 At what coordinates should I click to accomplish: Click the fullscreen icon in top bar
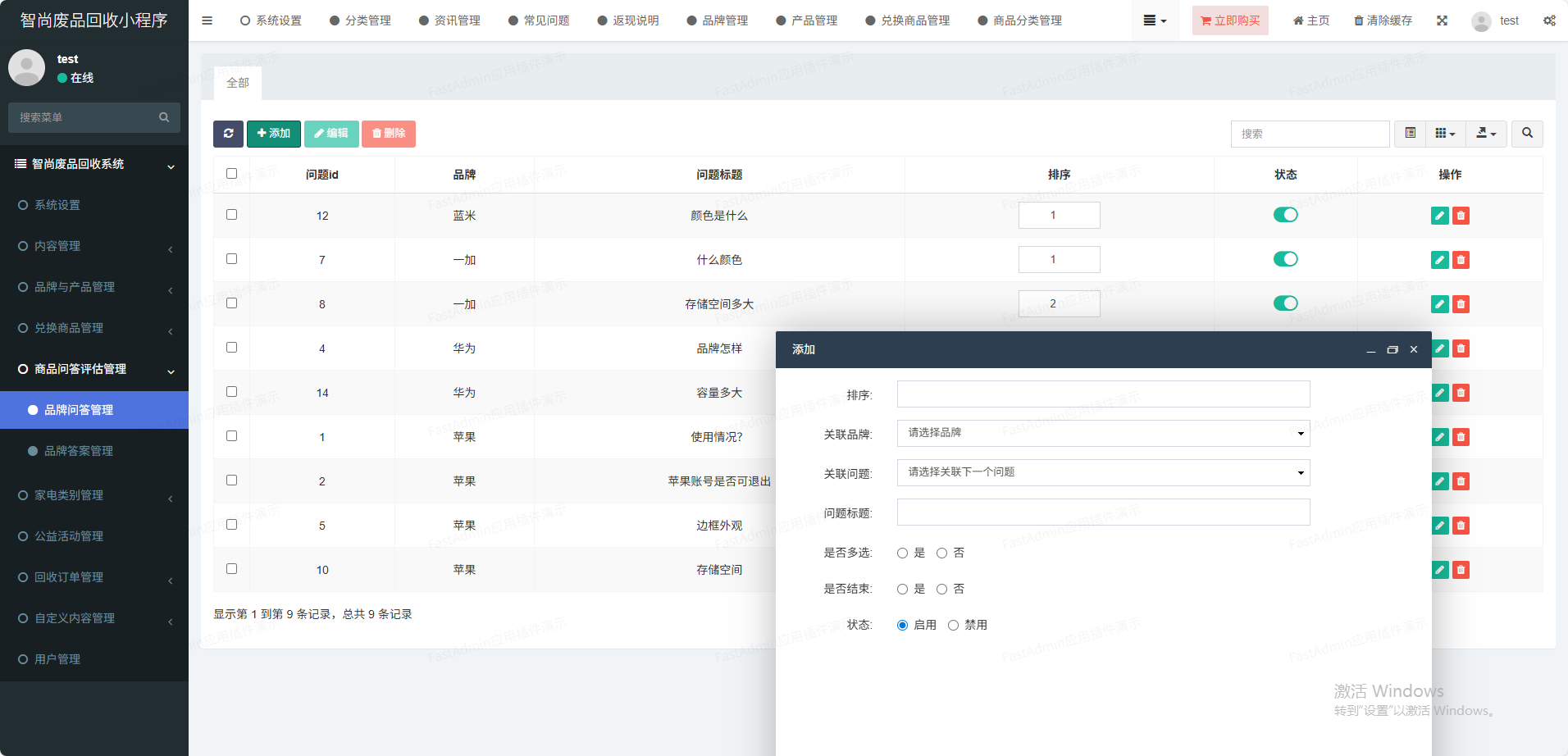pos(1442,20)
